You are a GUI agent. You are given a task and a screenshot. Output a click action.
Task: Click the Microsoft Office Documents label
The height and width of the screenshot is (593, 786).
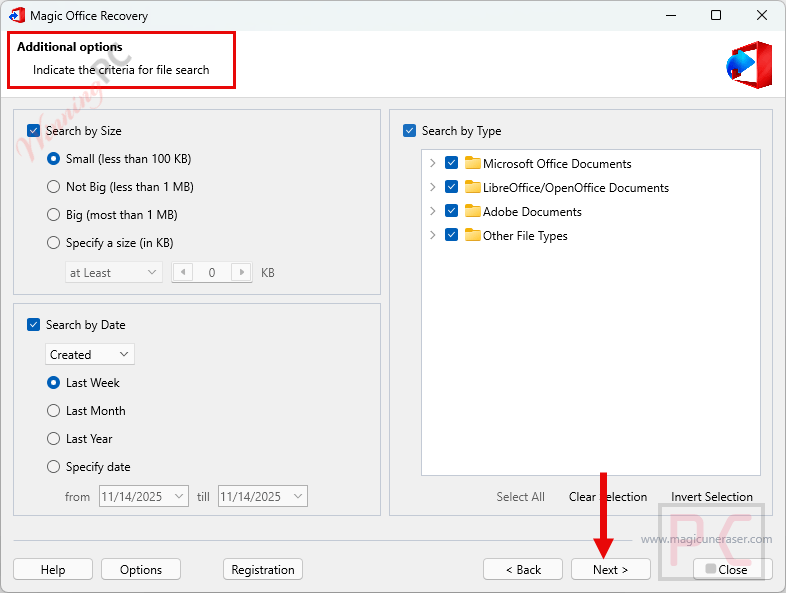557,163
